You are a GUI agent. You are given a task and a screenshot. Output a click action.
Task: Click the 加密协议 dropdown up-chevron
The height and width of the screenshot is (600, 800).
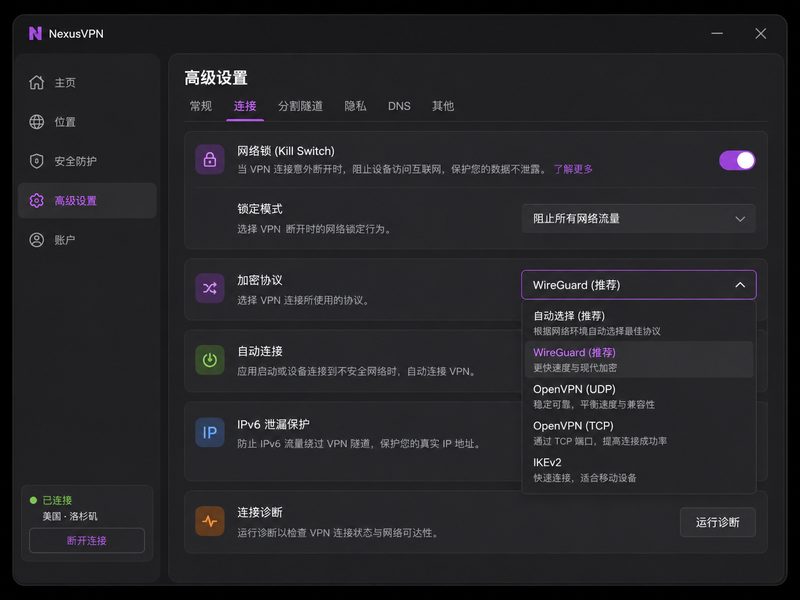740,285
